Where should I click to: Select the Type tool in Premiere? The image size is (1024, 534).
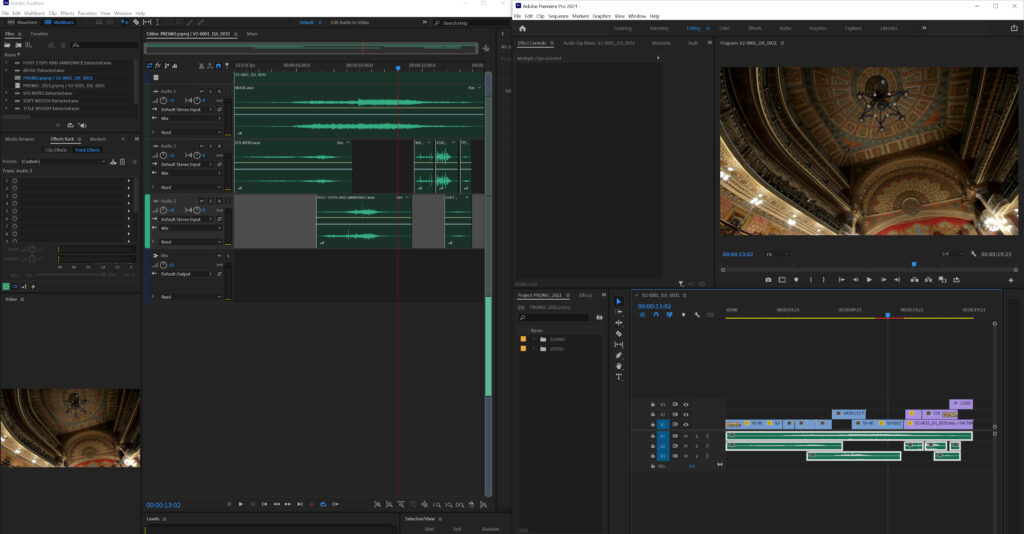tap(619, 376)
